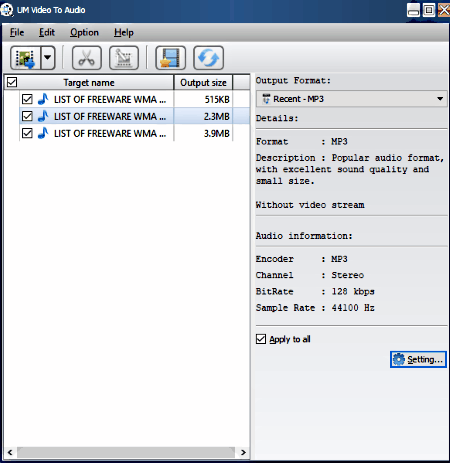Click music note icon of 2.3MB file
This screenshot has height=463, width=450.
[x=43, y=116]
